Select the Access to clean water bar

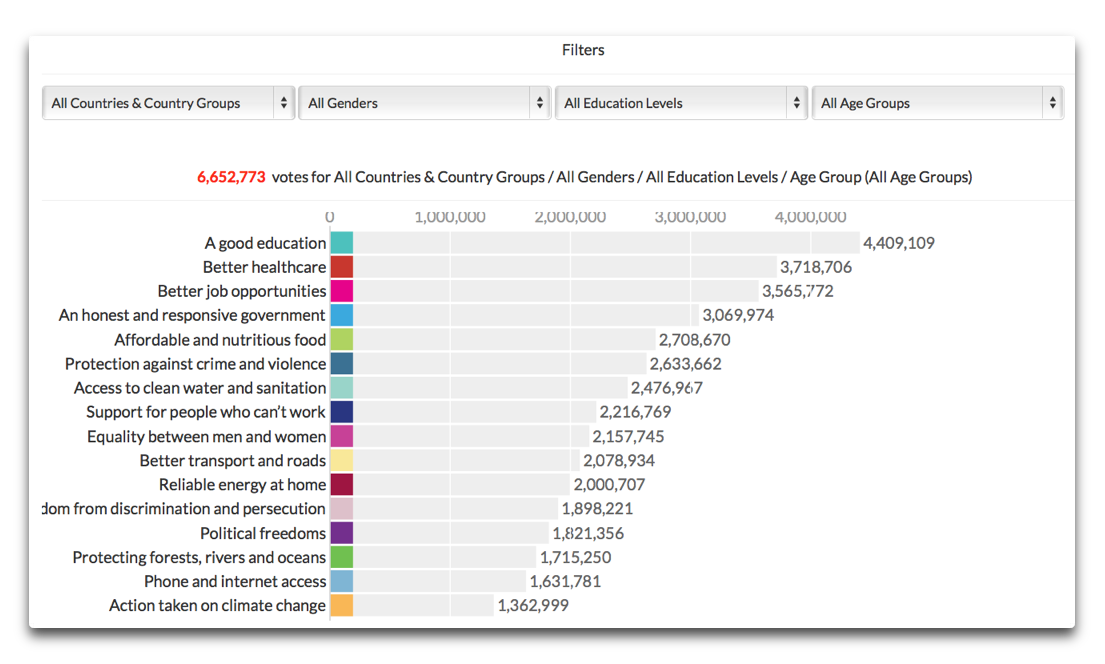[490, 388]
